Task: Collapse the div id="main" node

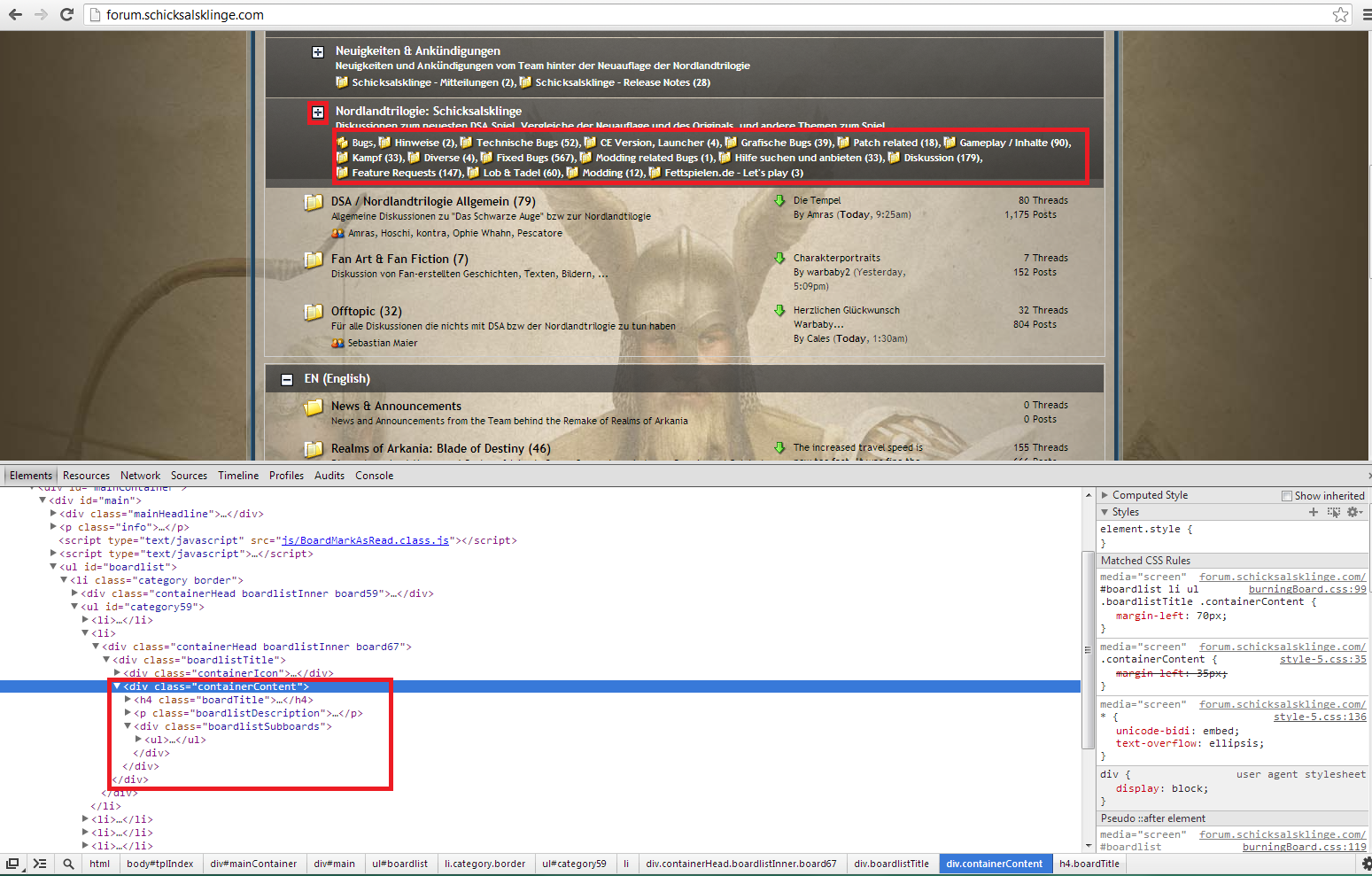Action: coord(43,500)
